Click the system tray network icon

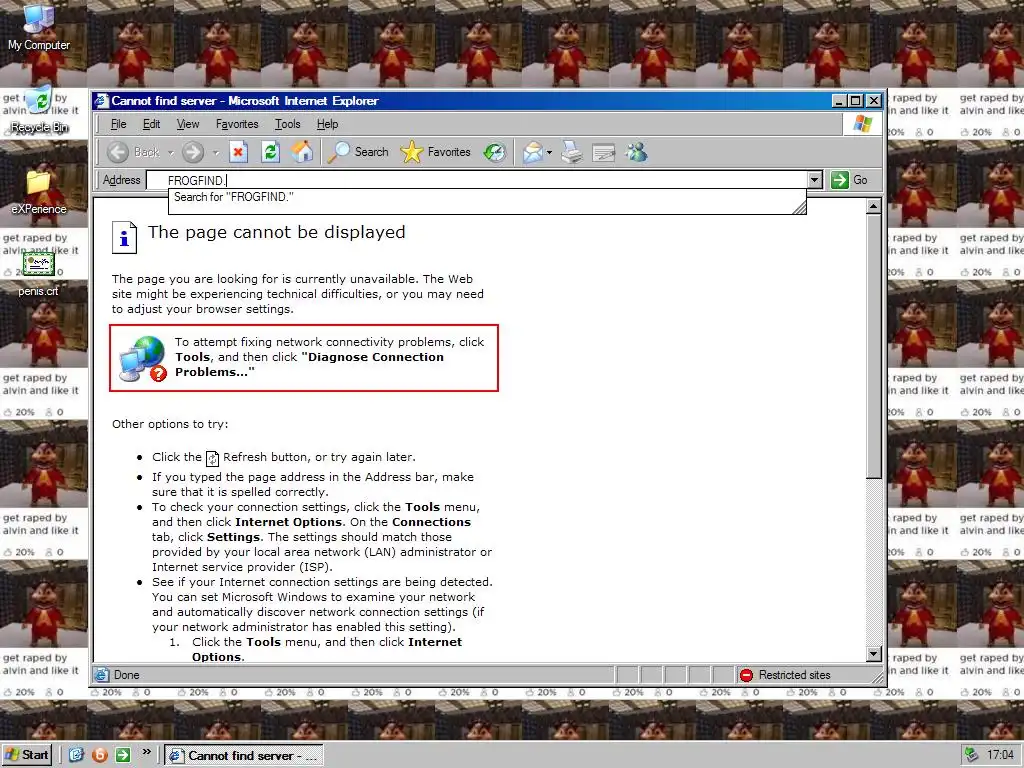pyautogui.click(x=972, y=755)
